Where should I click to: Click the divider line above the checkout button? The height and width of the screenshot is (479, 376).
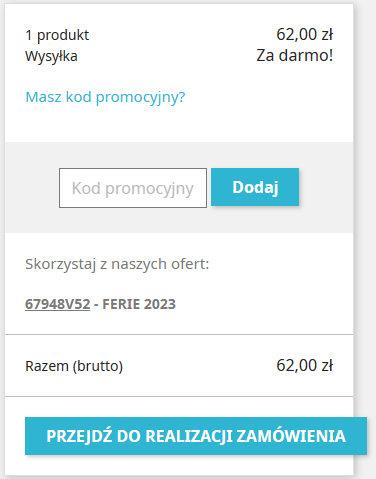click(179, 397)
